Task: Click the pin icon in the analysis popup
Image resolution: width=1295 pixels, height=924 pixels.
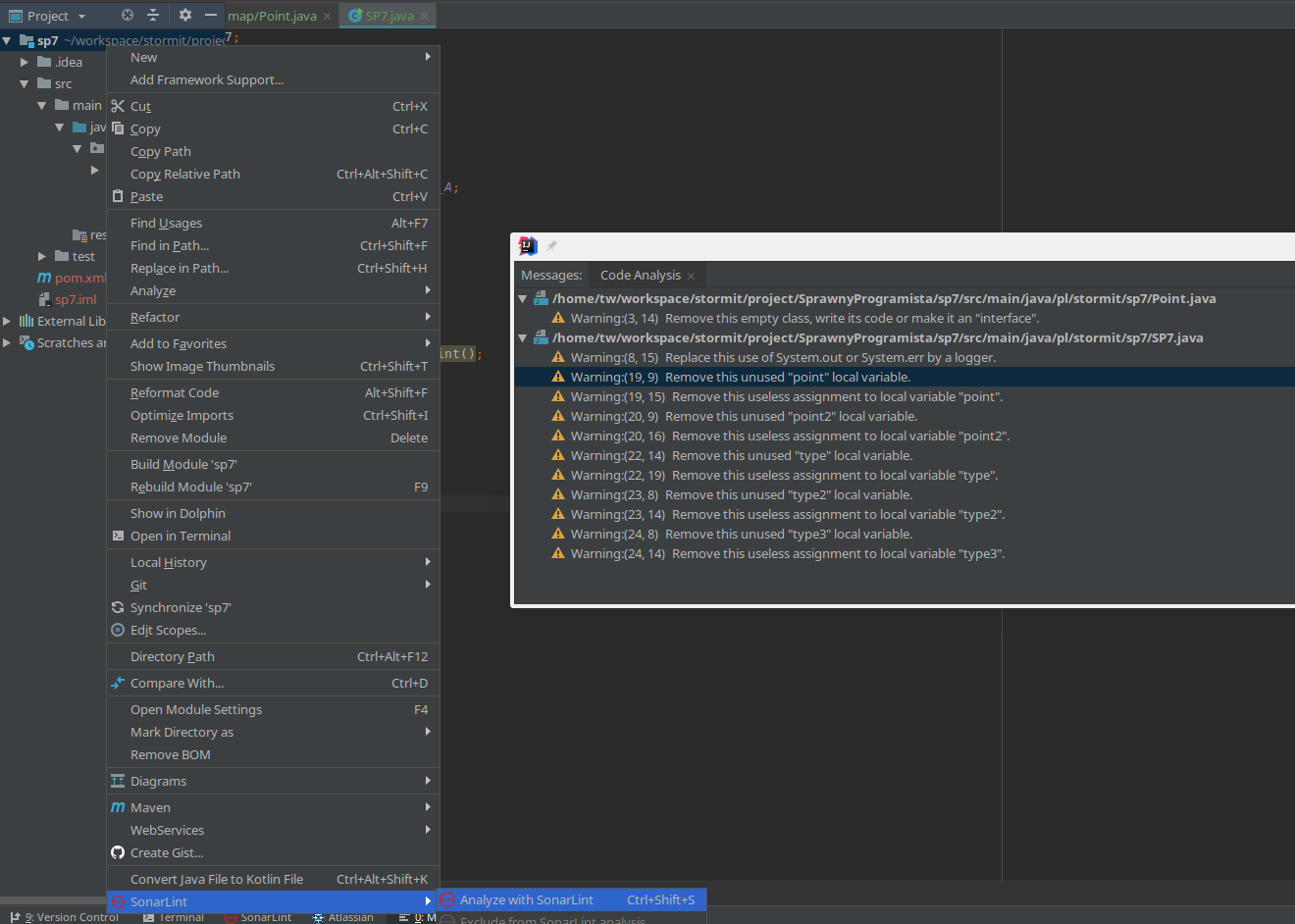Action: click(x=551, y=246)
